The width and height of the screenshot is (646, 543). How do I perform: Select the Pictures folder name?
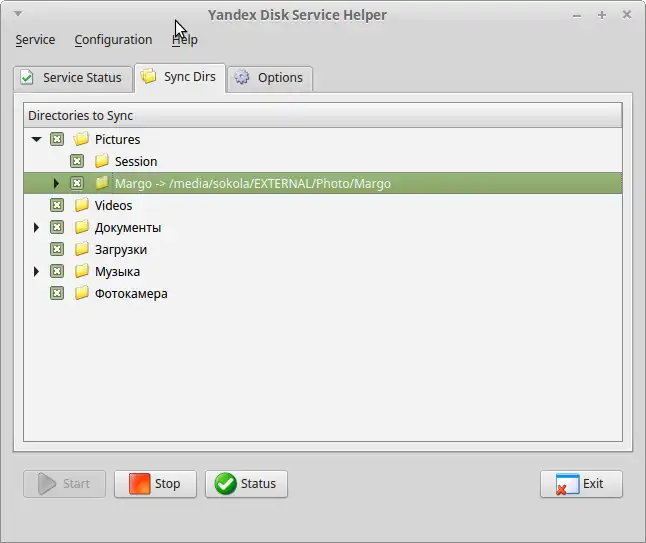coord(117,139)
